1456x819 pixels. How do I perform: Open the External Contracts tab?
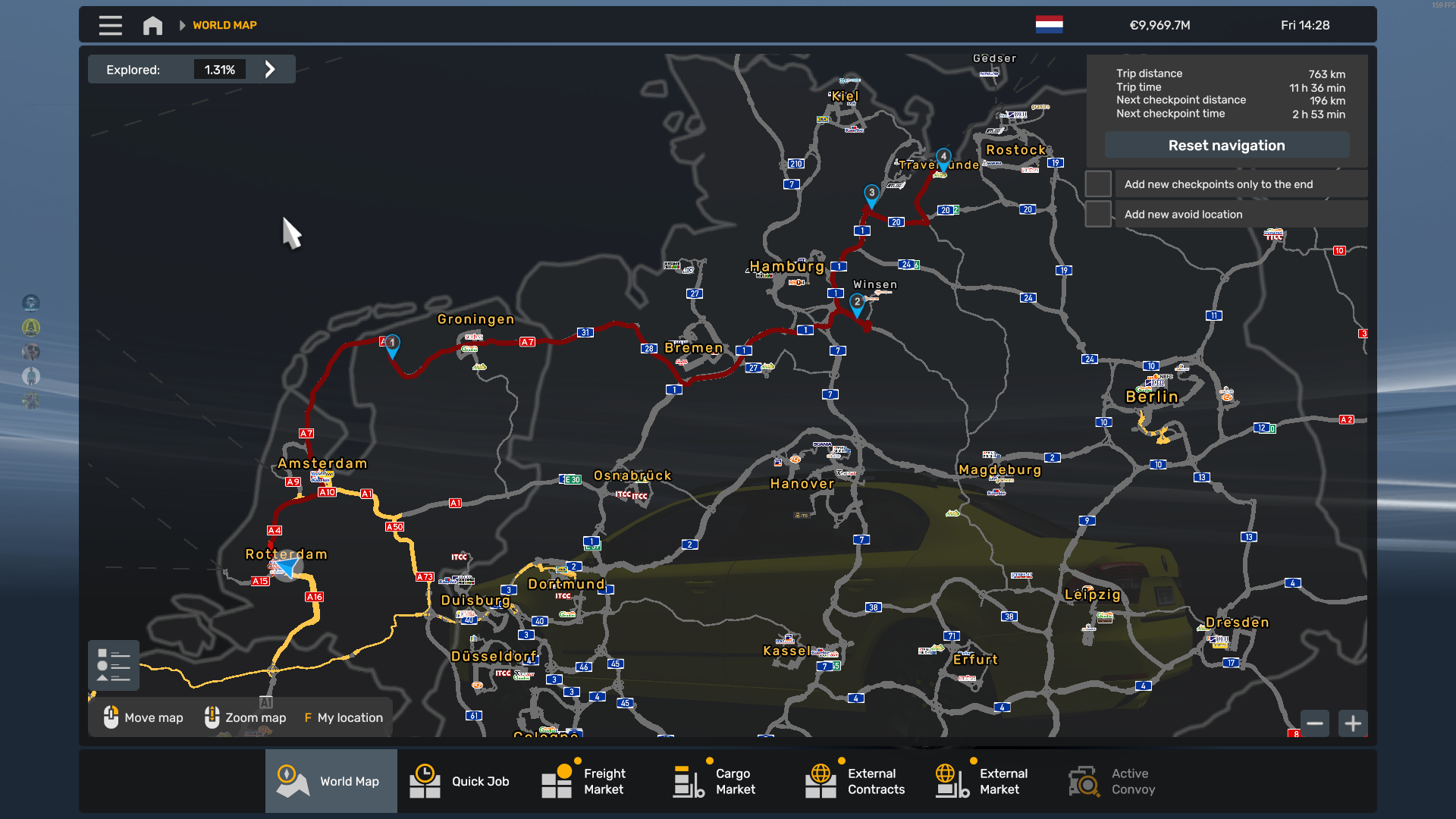pyautogui.click(x=858, y=781)
